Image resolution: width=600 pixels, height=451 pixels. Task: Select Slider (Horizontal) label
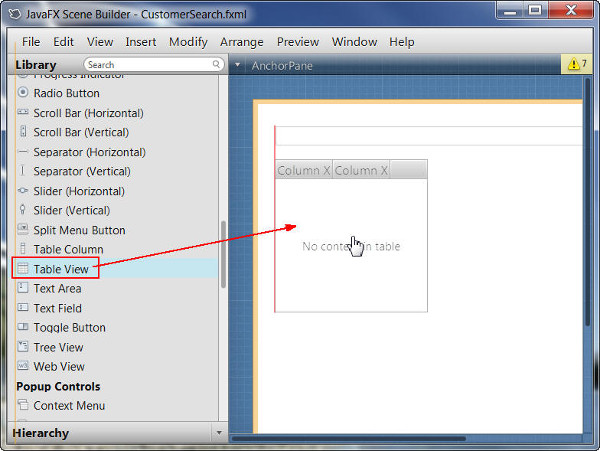[x=79, y=191]
